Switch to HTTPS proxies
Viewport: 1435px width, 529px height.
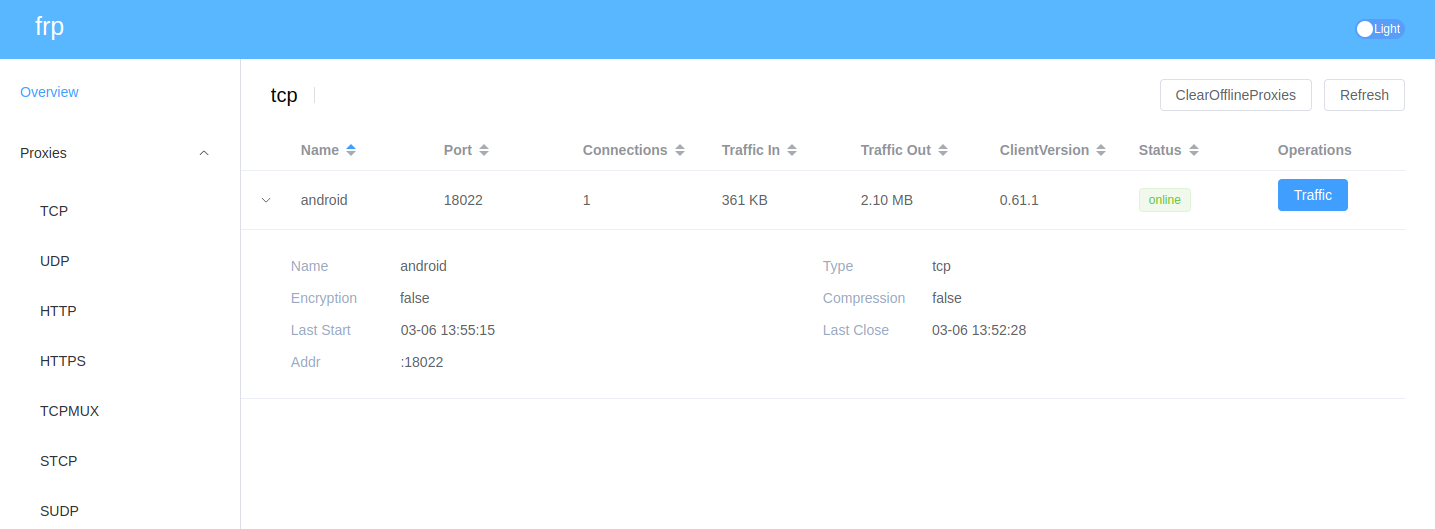coord(63,361)
